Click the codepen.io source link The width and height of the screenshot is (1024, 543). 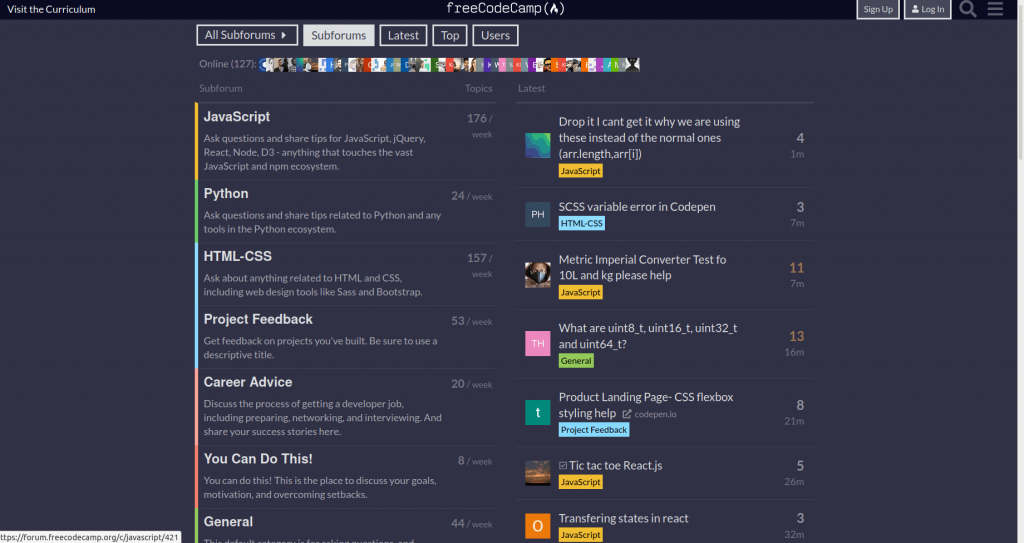(x=655, y=414)
